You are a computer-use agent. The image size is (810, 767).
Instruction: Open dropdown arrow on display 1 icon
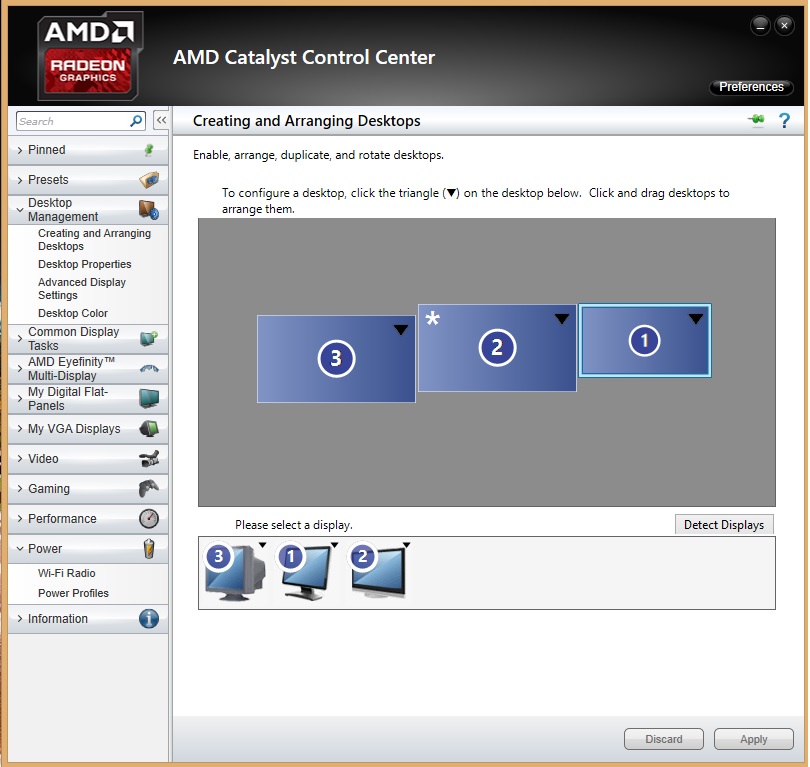click(x=334, y=545)
